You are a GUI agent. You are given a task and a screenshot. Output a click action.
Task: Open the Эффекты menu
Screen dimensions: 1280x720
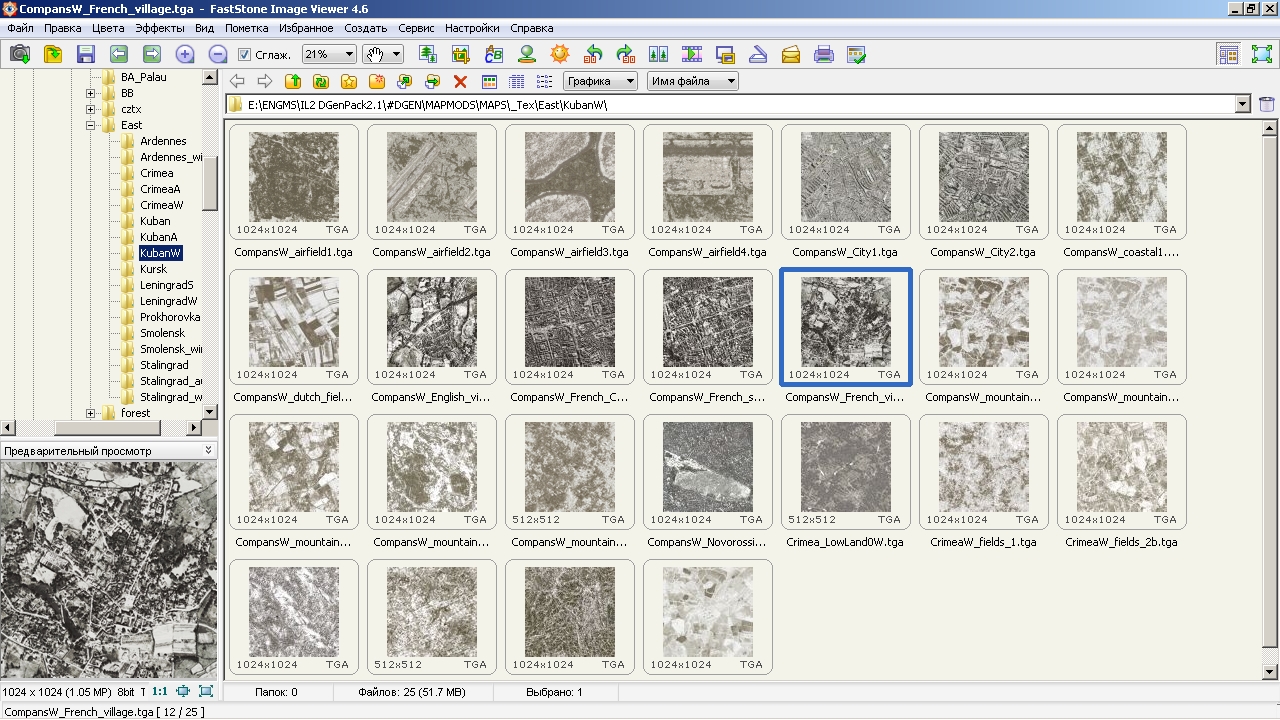[x=159, y=28]
